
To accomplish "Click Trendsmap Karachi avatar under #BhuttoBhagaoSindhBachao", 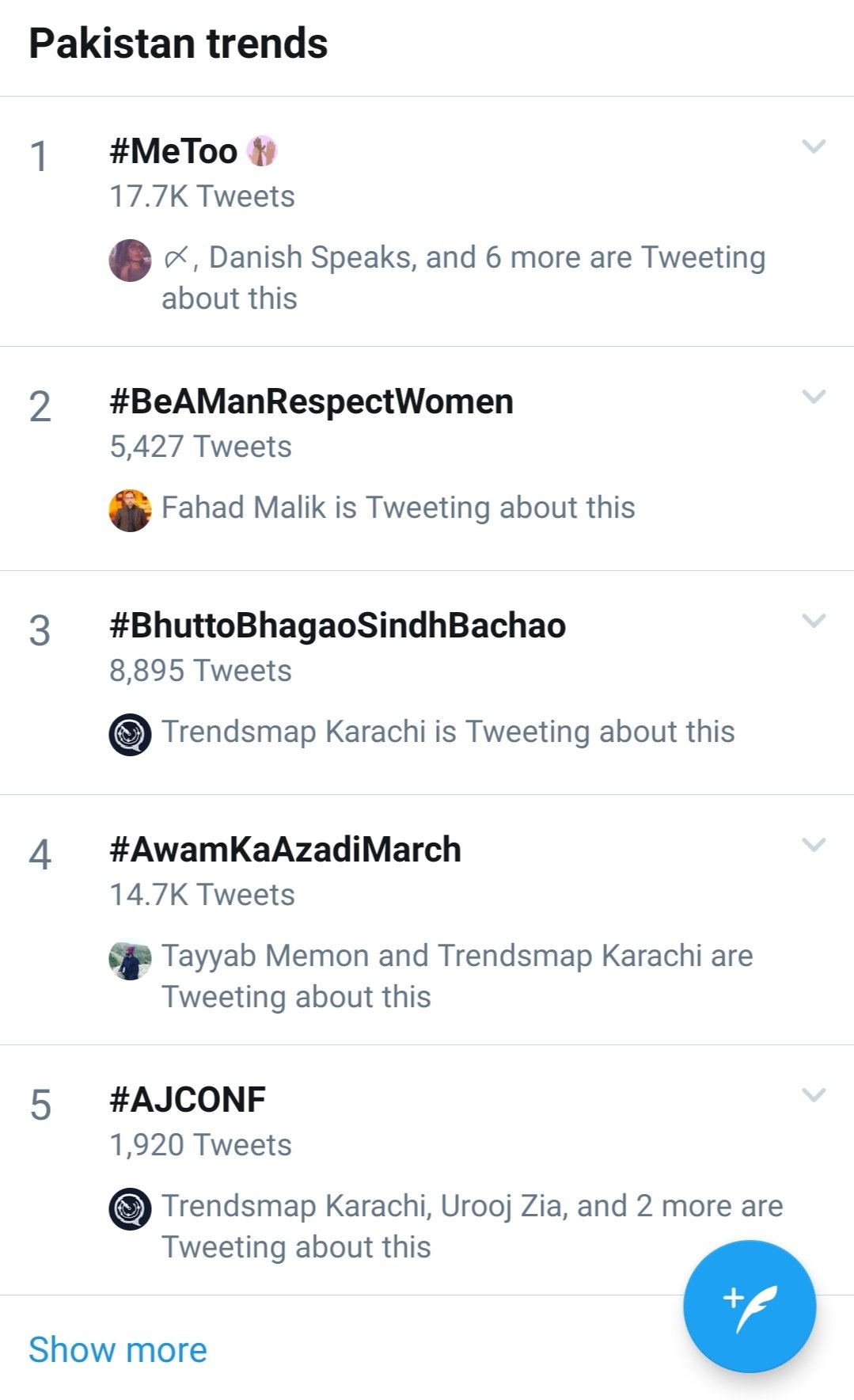I will (x=130, y=734).
